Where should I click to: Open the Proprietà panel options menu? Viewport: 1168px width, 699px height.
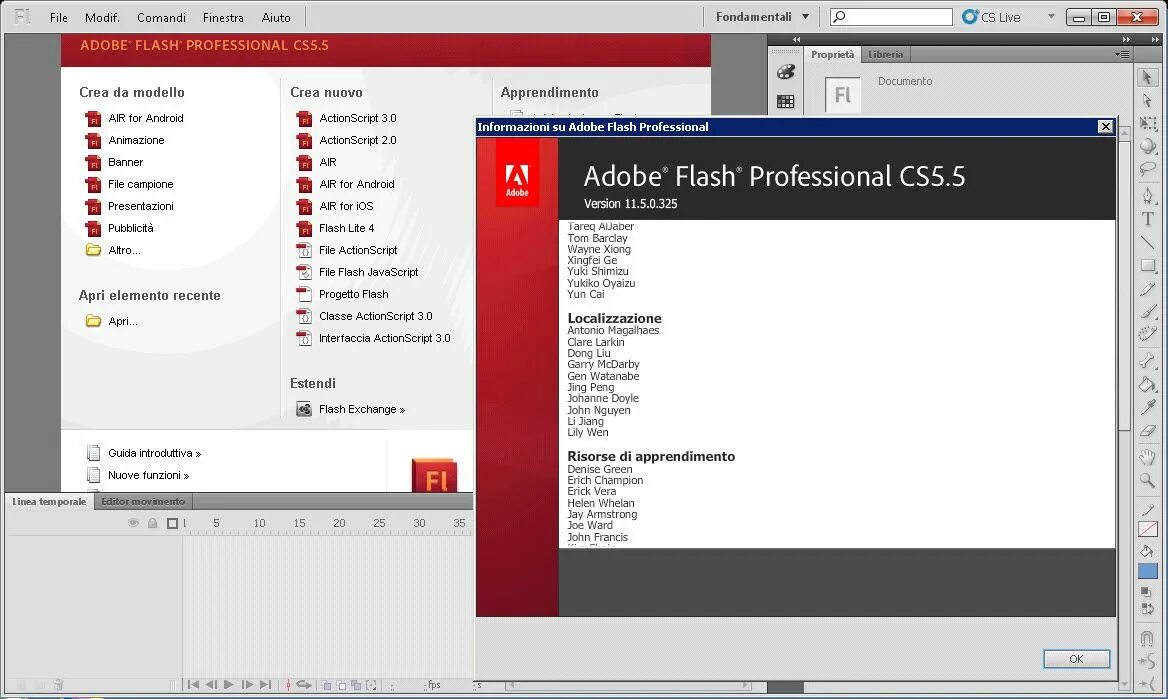(1123, 54)
